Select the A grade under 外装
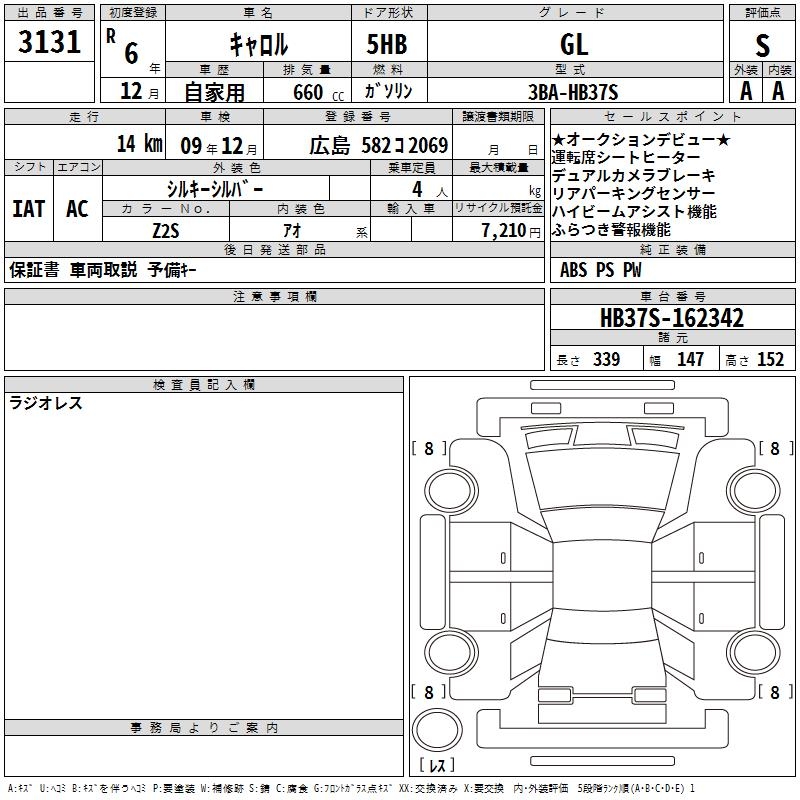The image size is (800, 800). click(746, 91)
